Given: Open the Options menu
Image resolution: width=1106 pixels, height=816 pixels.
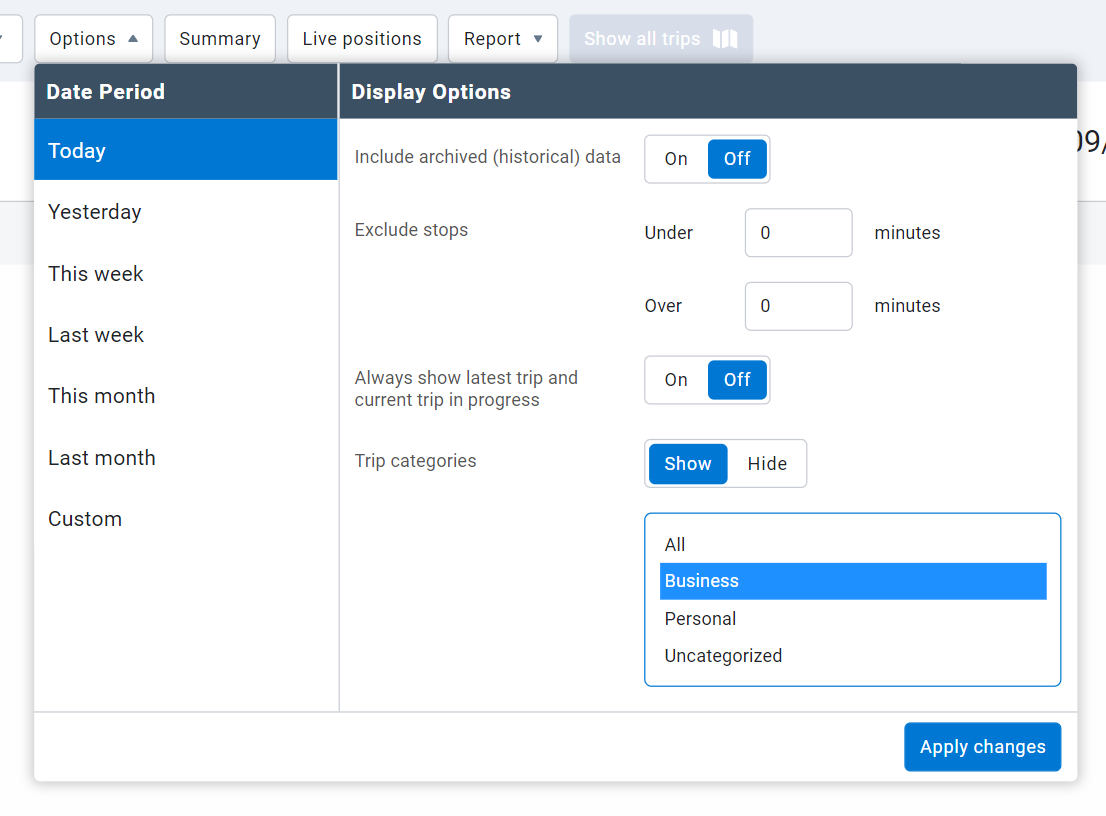Looking at the screenshot, I should 83,38.
